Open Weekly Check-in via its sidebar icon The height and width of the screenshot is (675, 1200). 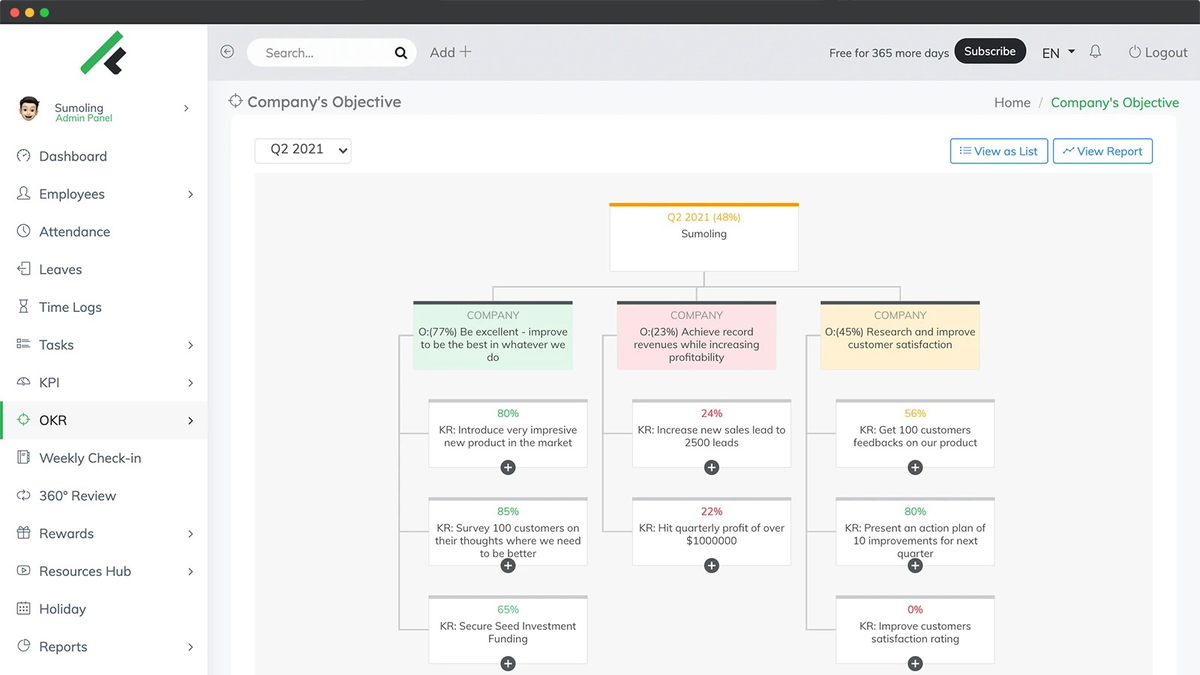(23, 457)
